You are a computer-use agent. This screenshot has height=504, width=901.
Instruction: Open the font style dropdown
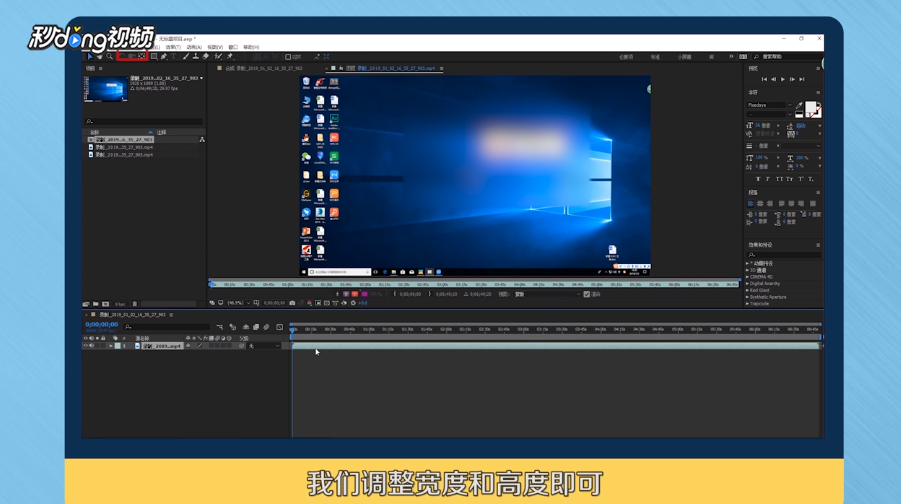click(x=769, y=114)
